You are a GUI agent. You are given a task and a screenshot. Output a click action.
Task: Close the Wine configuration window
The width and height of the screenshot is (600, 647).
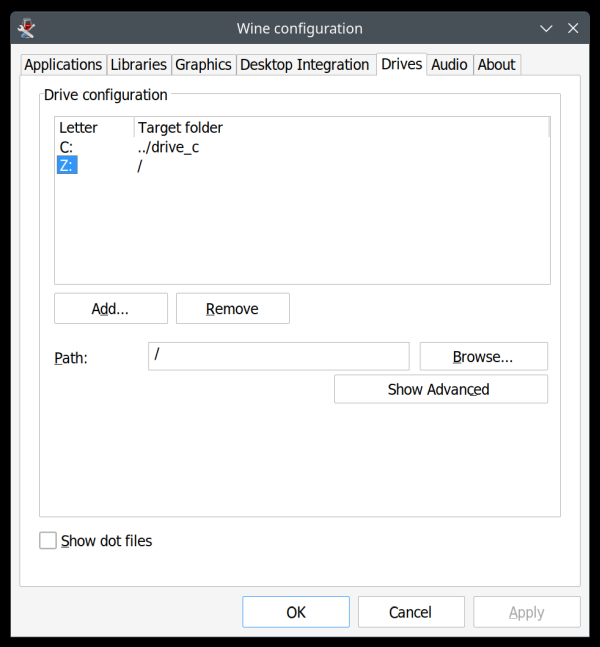click(573, 28)
